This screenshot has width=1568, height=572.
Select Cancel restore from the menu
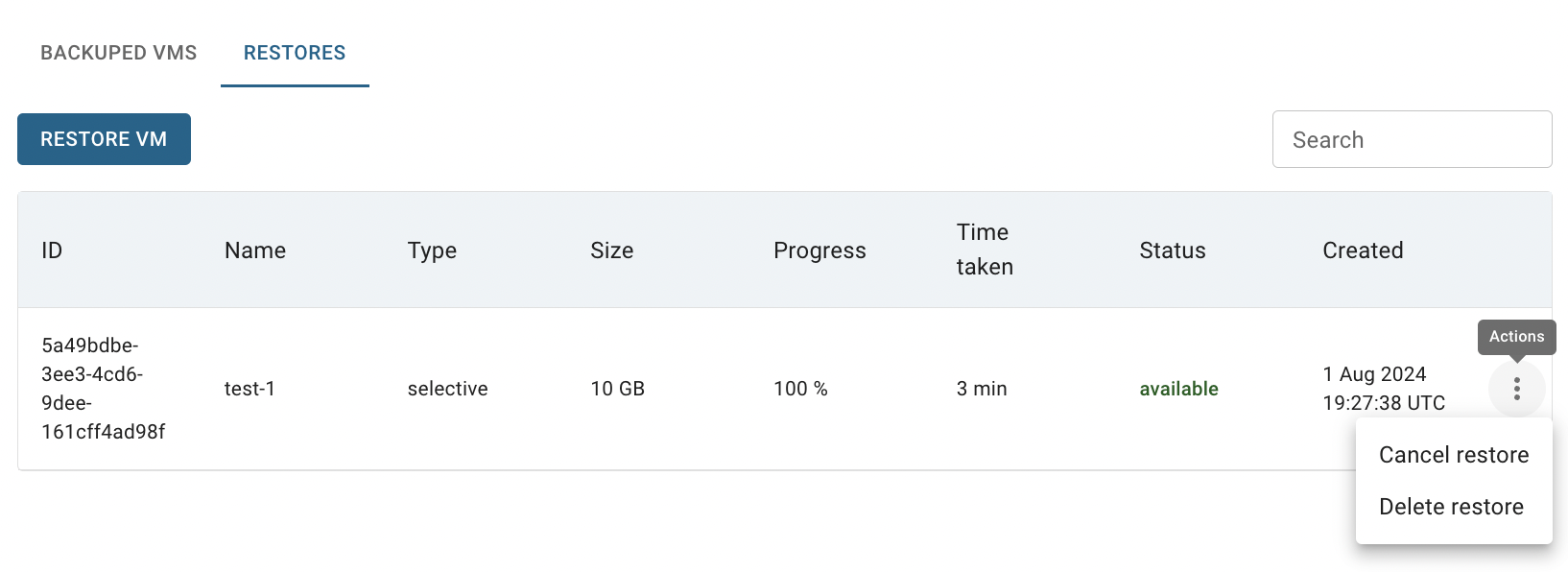(x=1454, y=455)
